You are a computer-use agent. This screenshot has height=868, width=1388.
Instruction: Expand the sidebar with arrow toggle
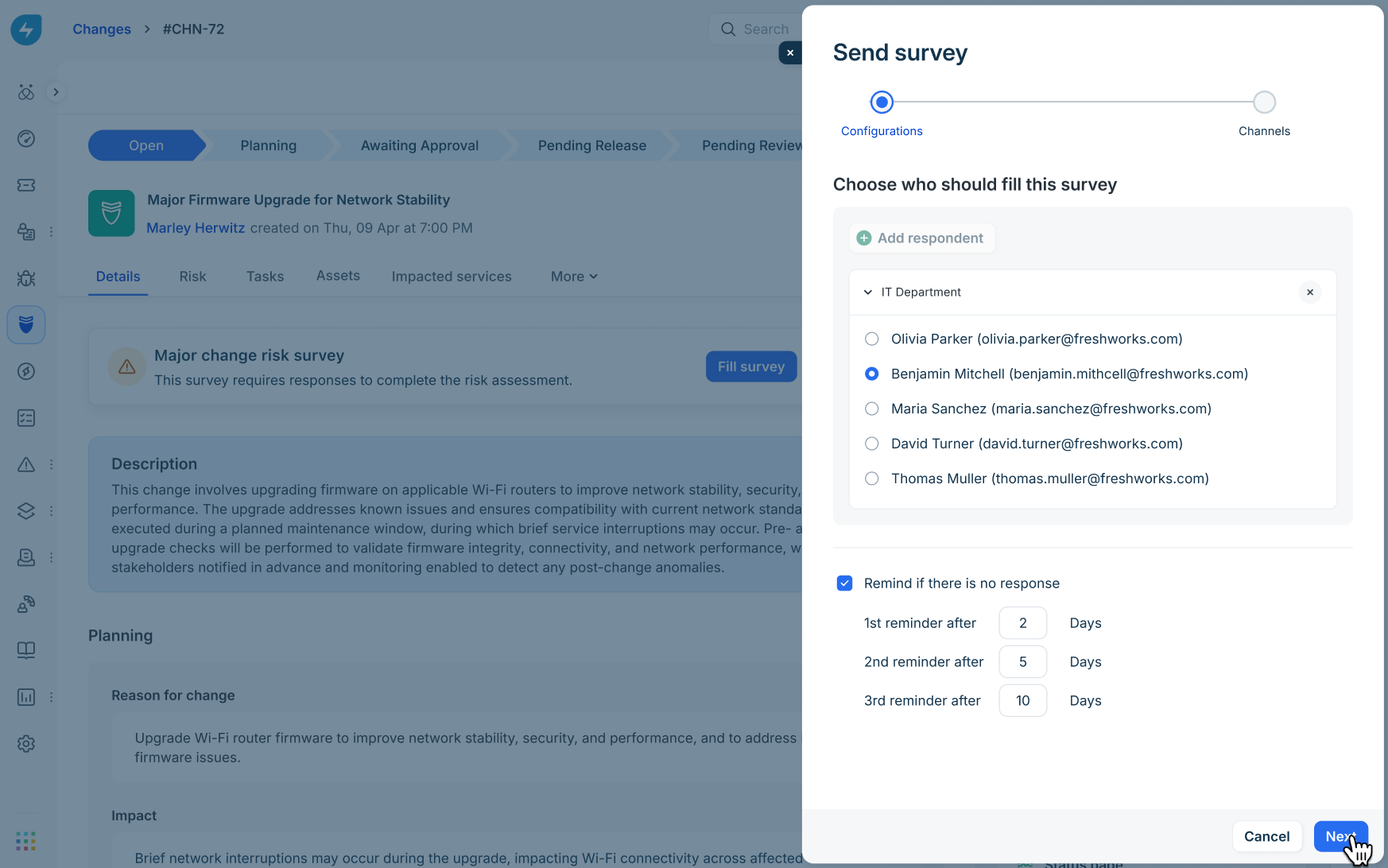pos(56,92)
